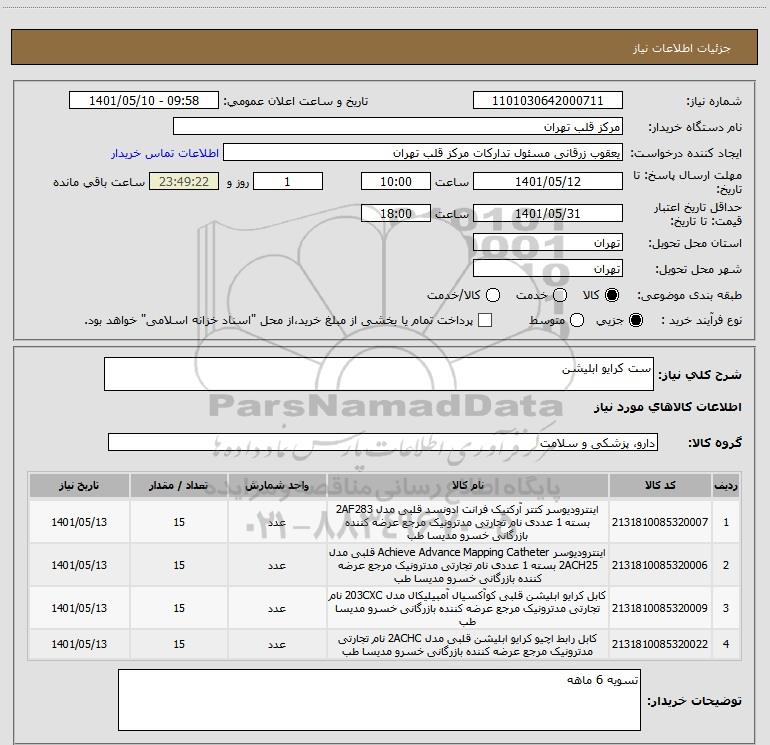
Task: Click the announcement date field 1401/05/10 - 09:58
Action: tap(144, 100)
